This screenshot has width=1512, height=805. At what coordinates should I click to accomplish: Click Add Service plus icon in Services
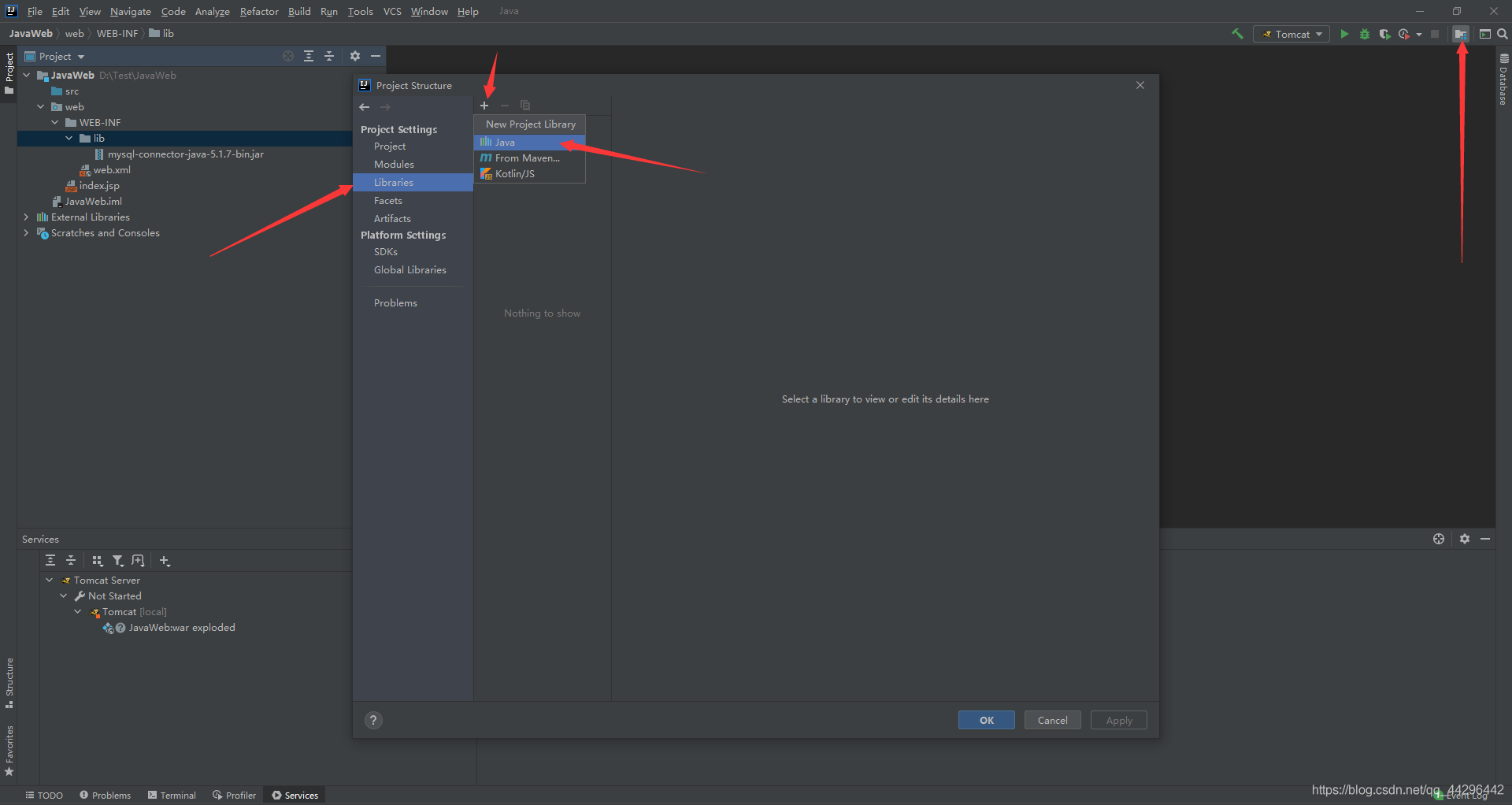coord(165,560)
